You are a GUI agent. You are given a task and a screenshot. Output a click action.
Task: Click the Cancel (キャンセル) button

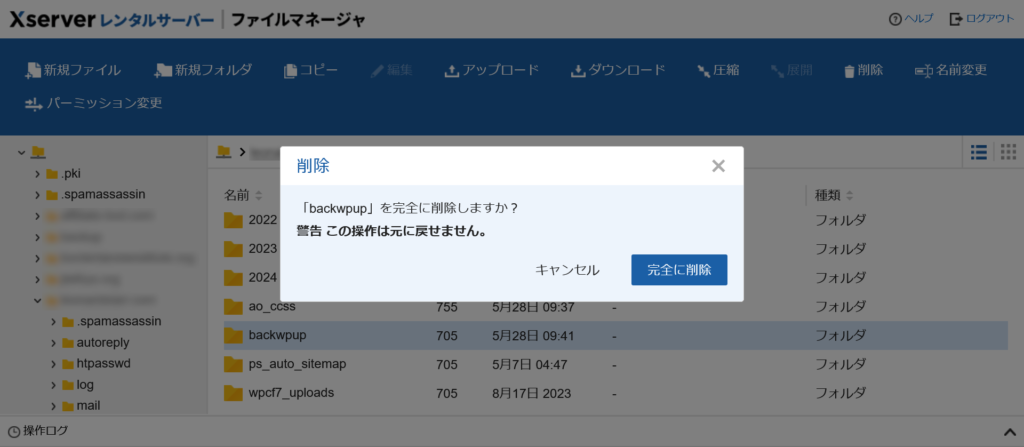567,270
